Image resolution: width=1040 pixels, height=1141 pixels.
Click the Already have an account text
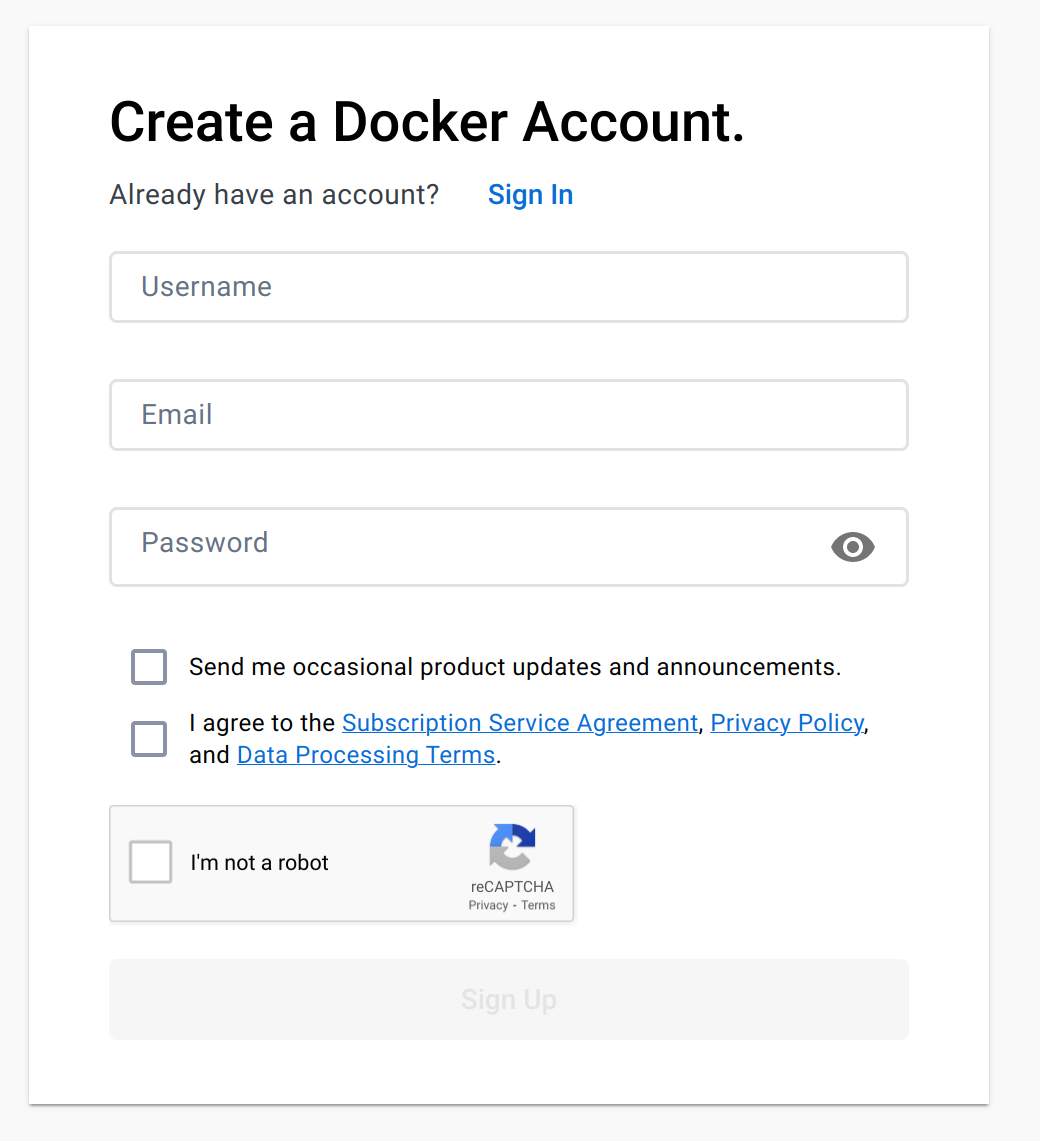pyautogui.click(x=273, y=195)
